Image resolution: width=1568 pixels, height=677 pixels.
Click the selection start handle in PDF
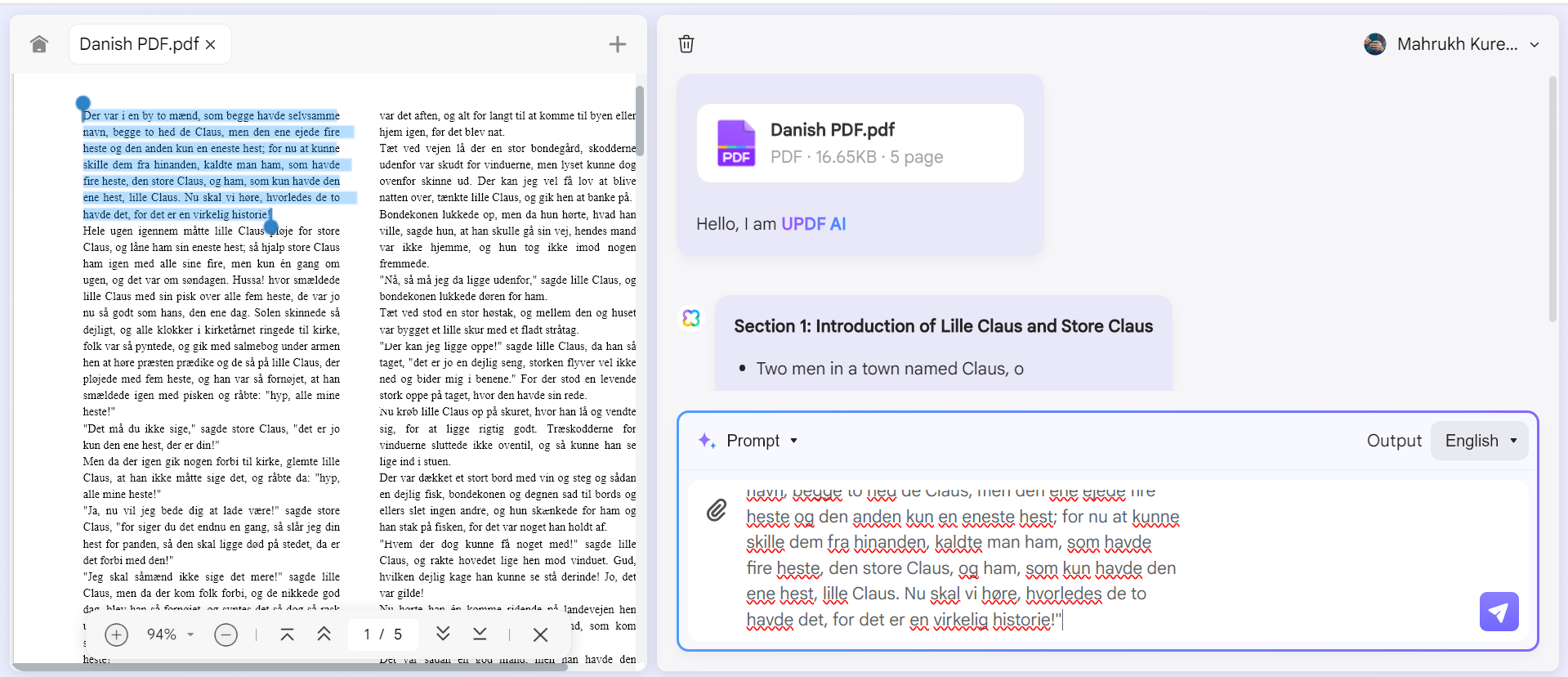tap(83, 104)
